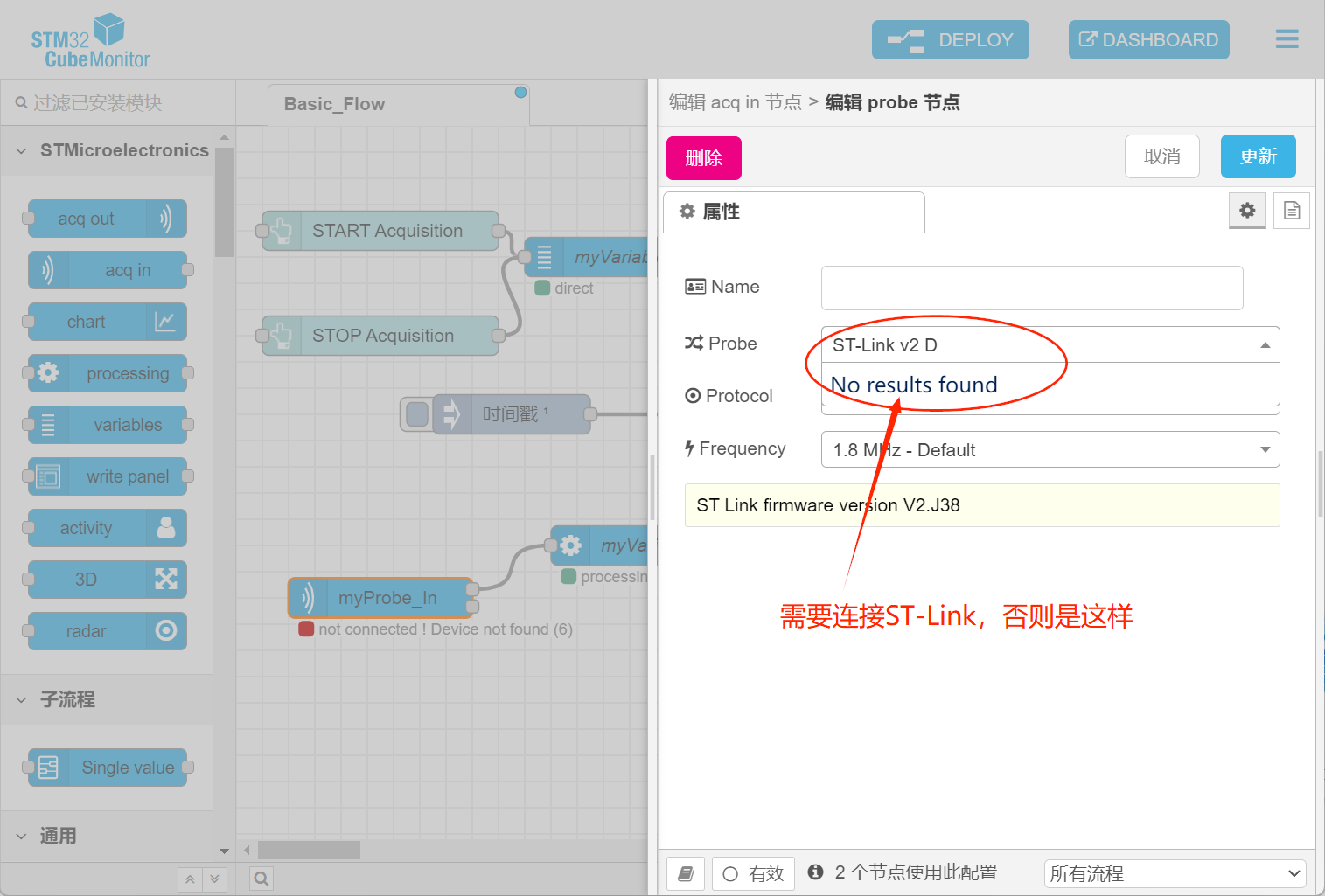The height and width of the screenshot is (896, 1325).
Task: Open the probe config editor gear icon
Action: point(1246,211)
